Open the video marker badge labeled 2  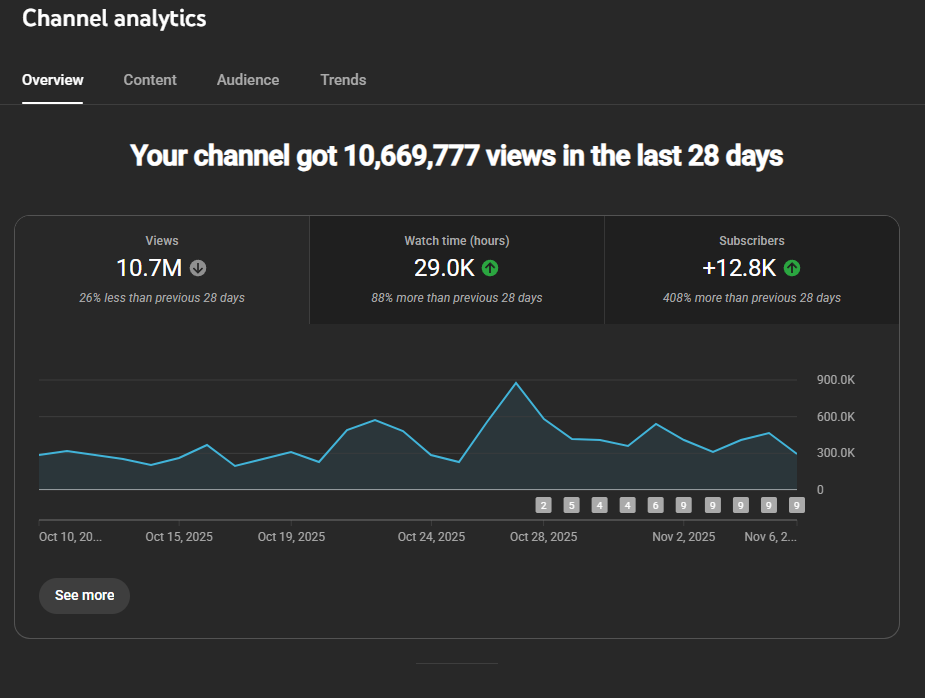pos(543,505)
